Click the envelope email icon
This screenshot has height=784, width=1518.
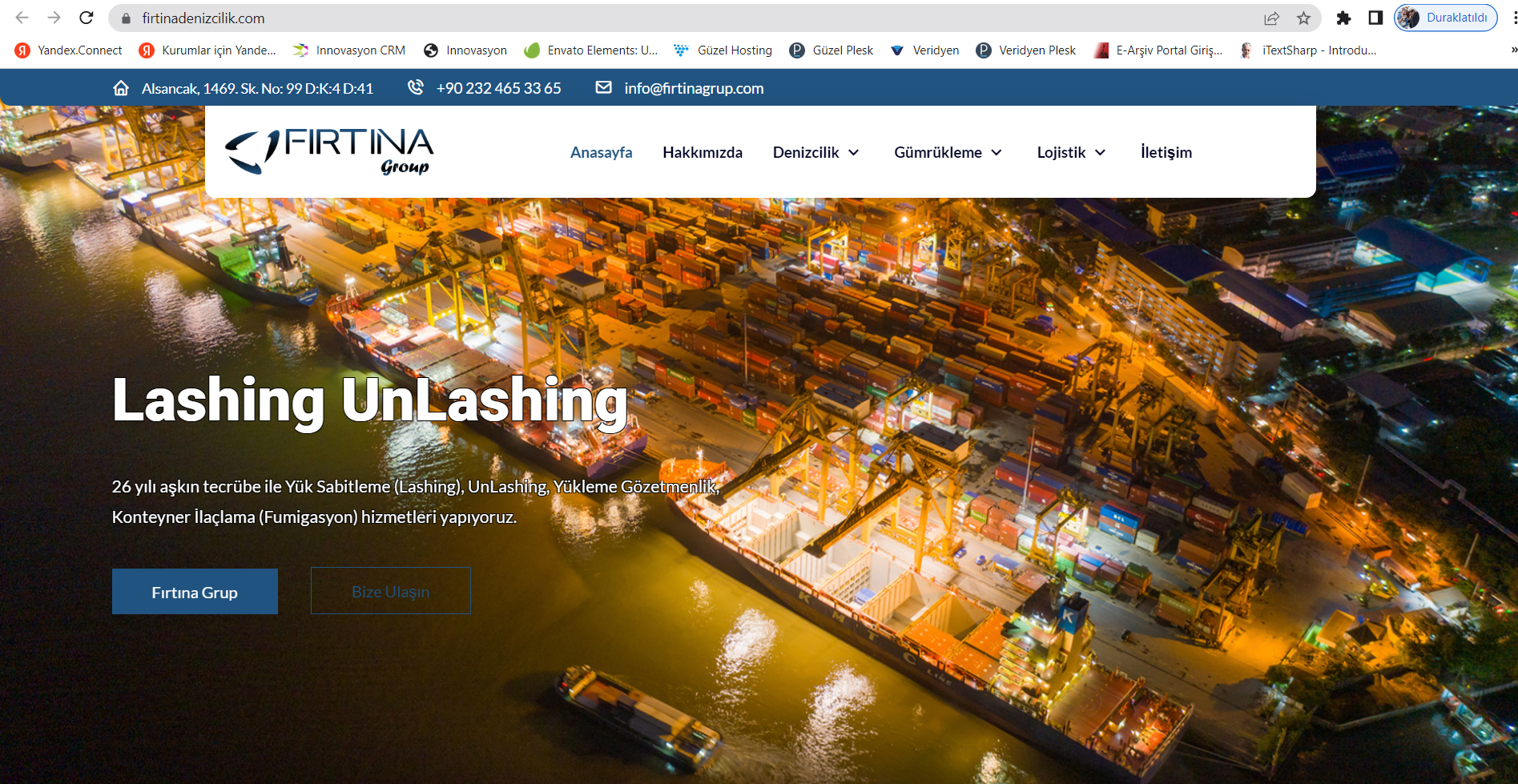point(604,87)
